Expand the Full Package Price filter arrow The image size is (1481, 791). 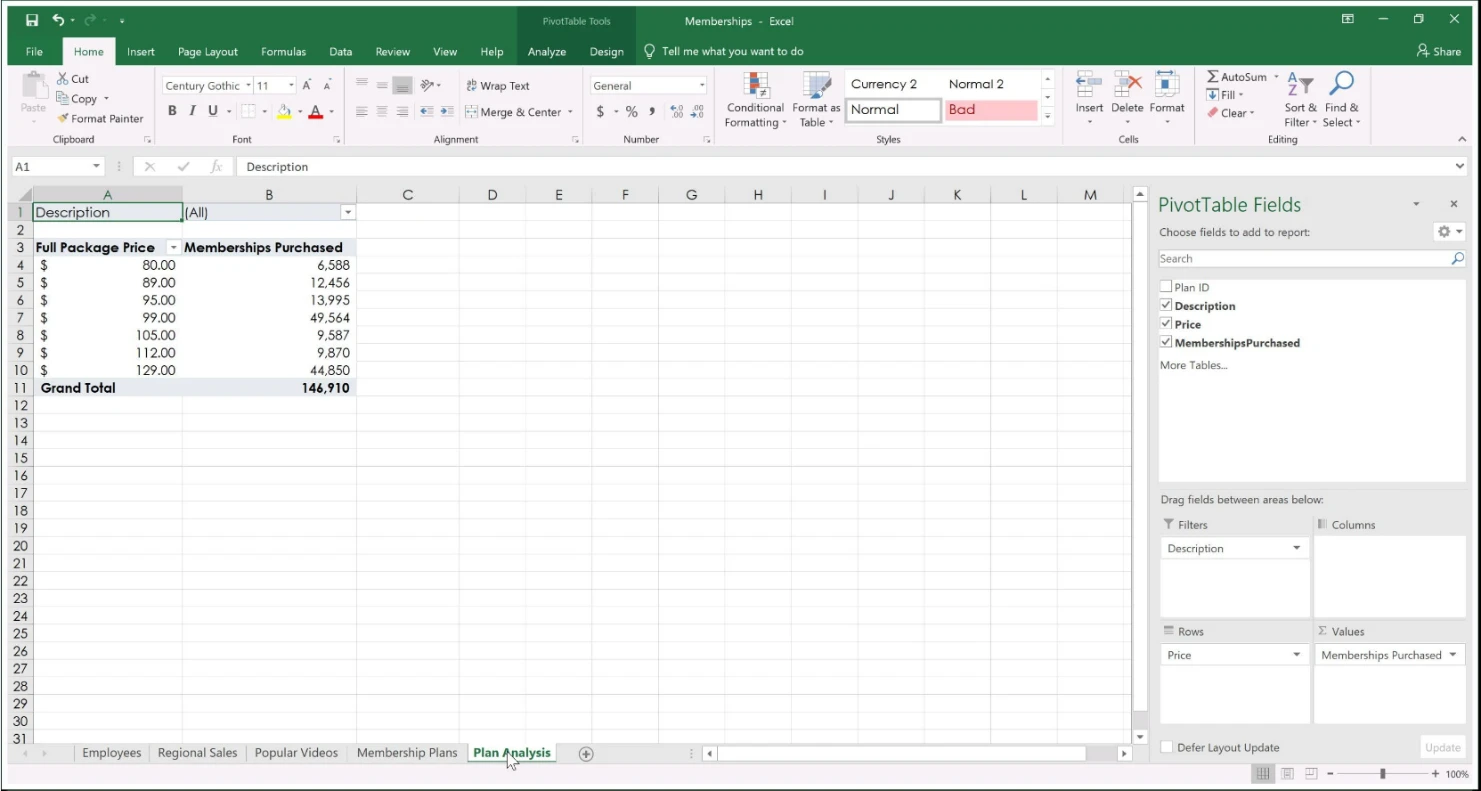172,247
